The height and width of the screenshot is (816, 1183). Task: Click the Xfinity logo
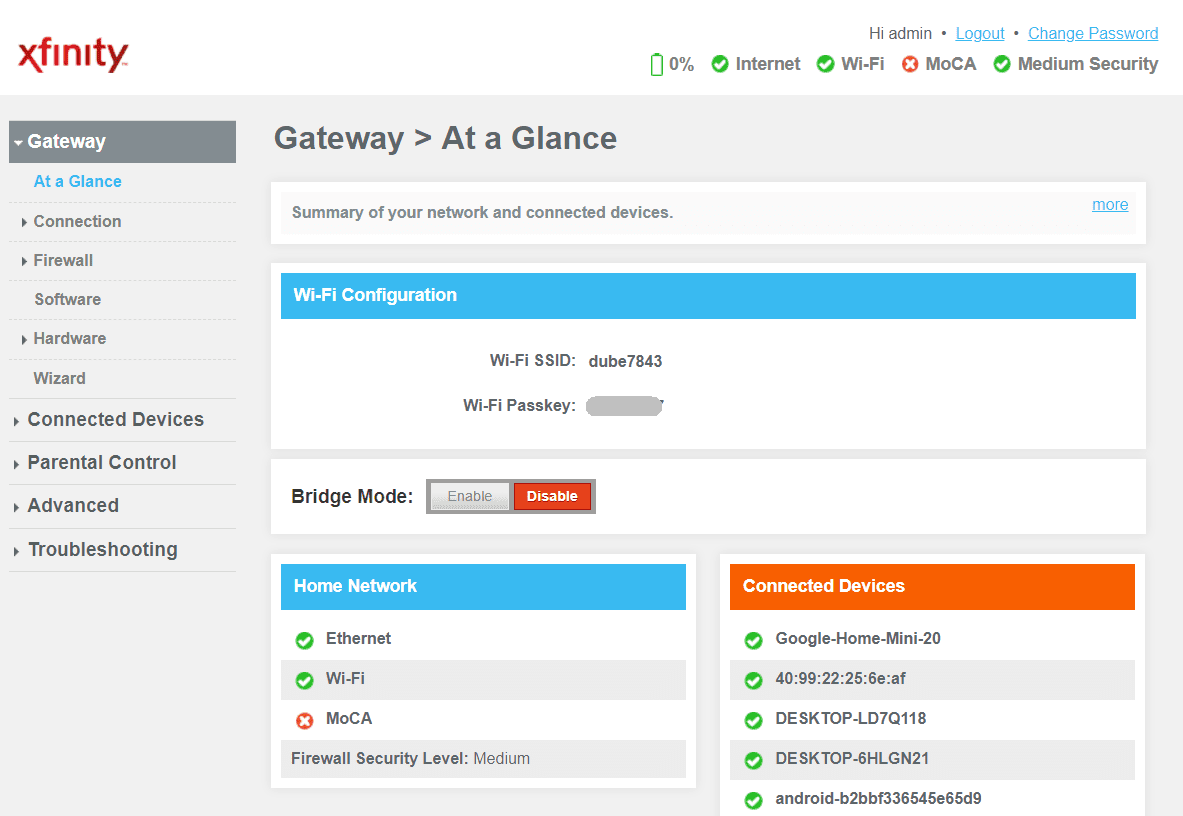[73, 54]
